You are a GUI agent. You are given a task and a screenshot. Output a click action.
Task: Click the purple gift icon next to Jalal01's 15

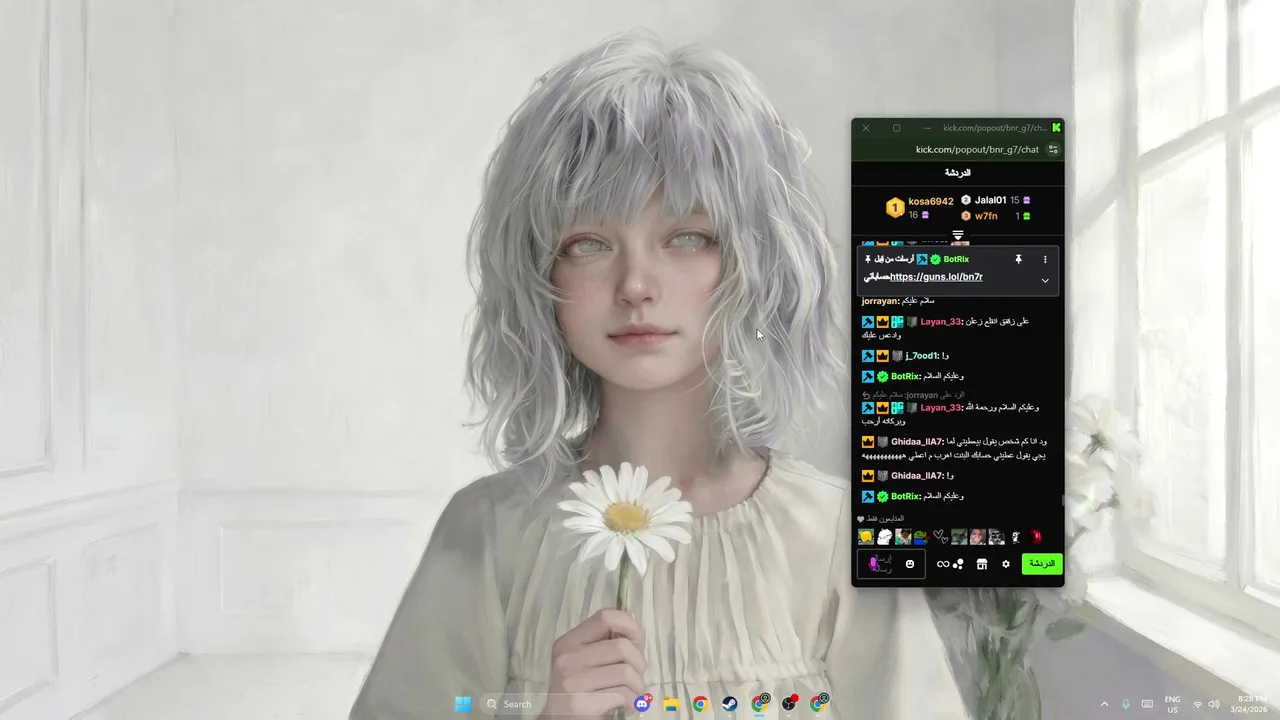click(1026, 200)
